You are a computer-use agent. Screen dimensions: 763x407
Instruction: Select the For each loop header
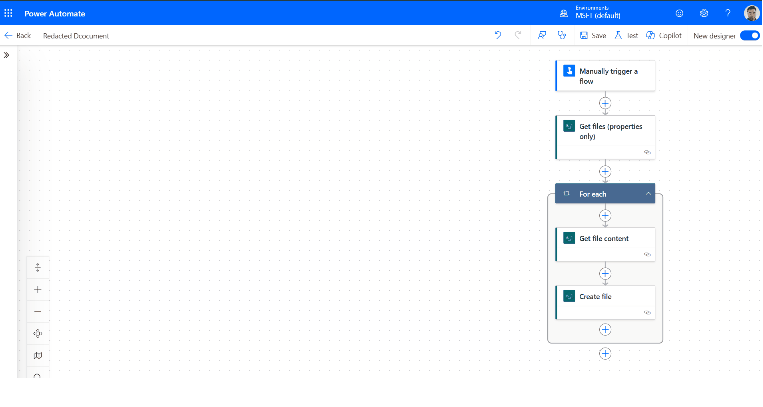(605, 194)
